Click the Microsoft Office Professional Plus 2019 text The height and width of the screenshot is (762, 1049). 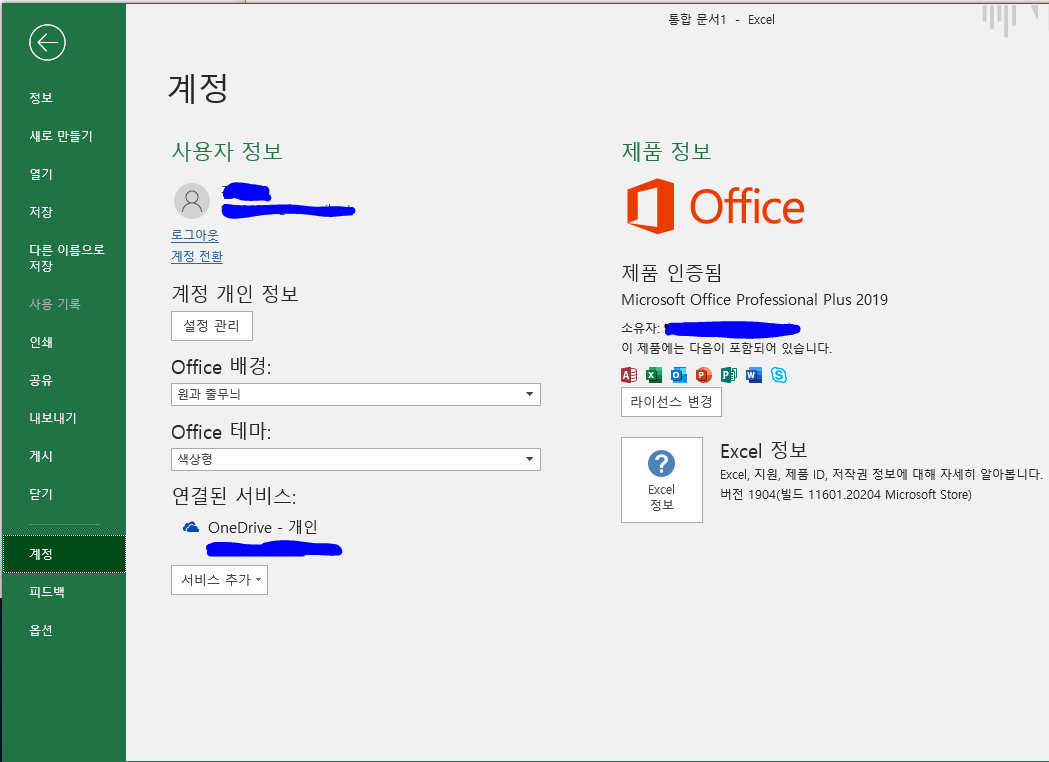pyautogui.click(x=754, y=300)
